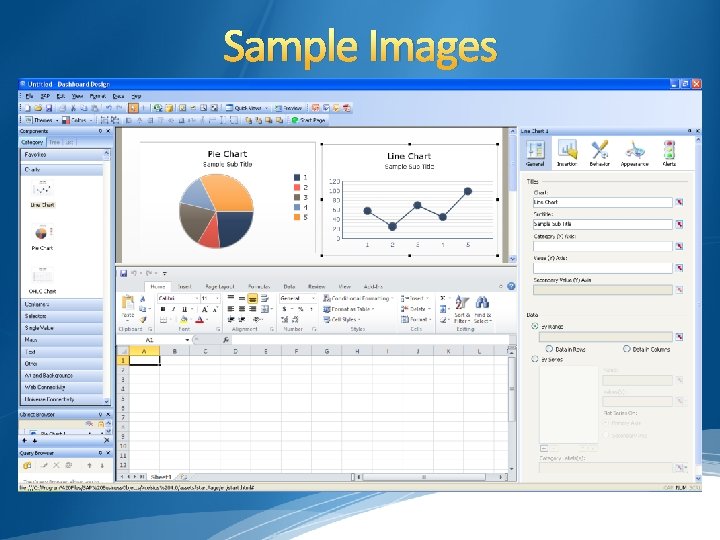Open the Appearance properties tab
Image resolution: width=720 pixels, height=540 pixels.
click(x=635, y=154)
